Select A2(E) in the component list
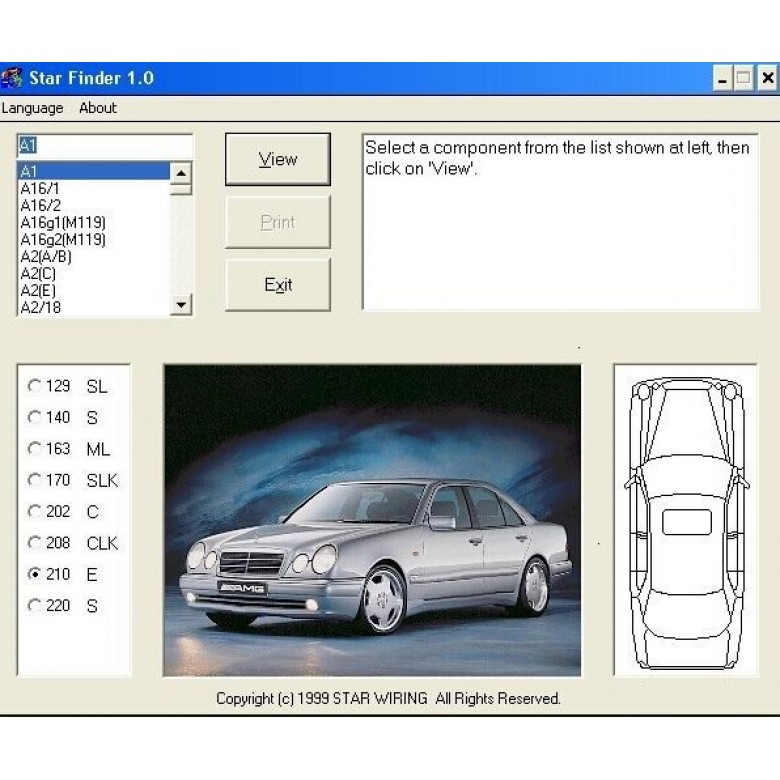This screenshot has height=780, width=780. (x=94, y=290)
